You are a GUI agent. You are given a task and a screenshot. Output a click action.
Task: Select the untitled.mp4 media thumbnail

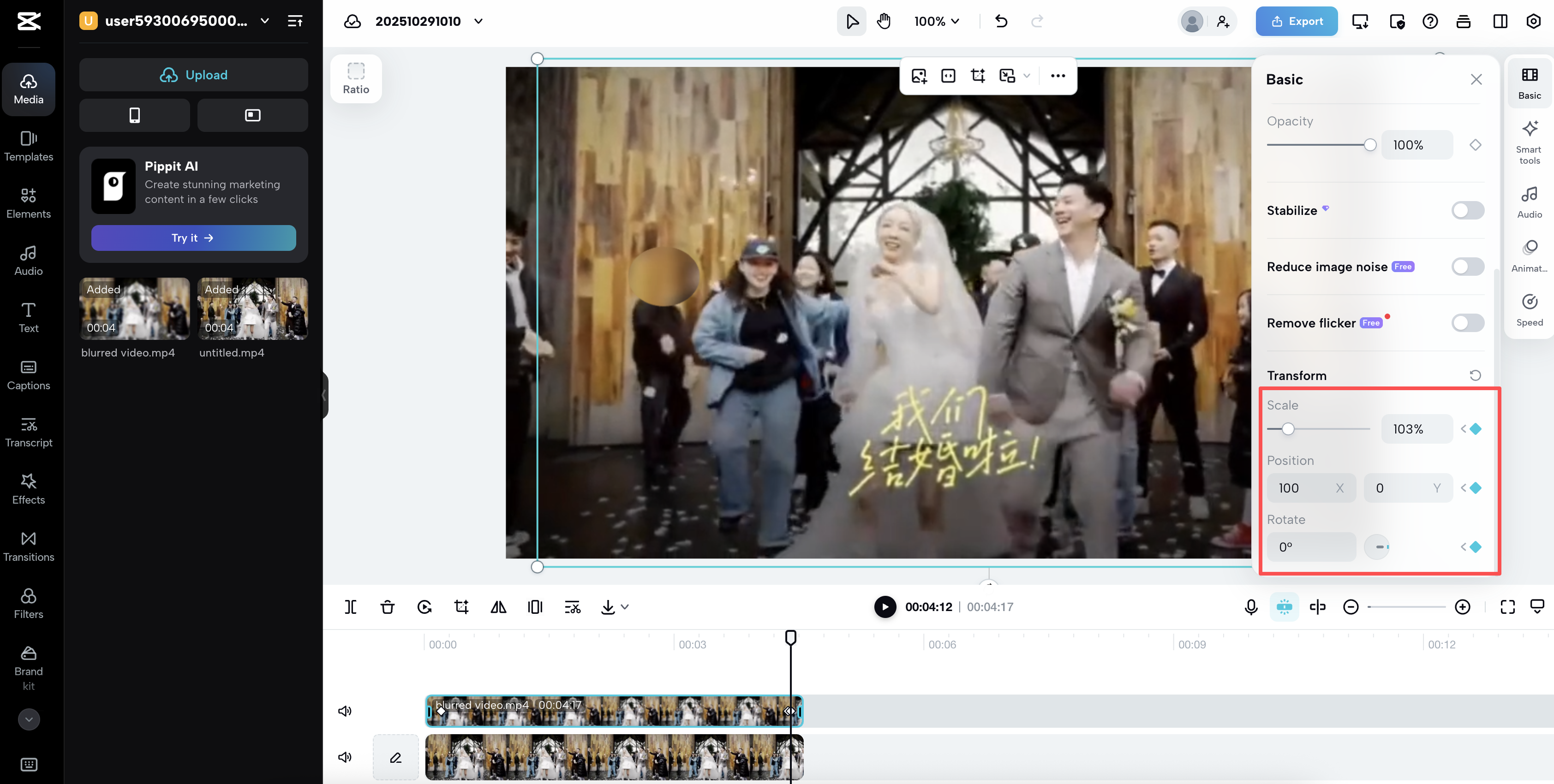252,309
